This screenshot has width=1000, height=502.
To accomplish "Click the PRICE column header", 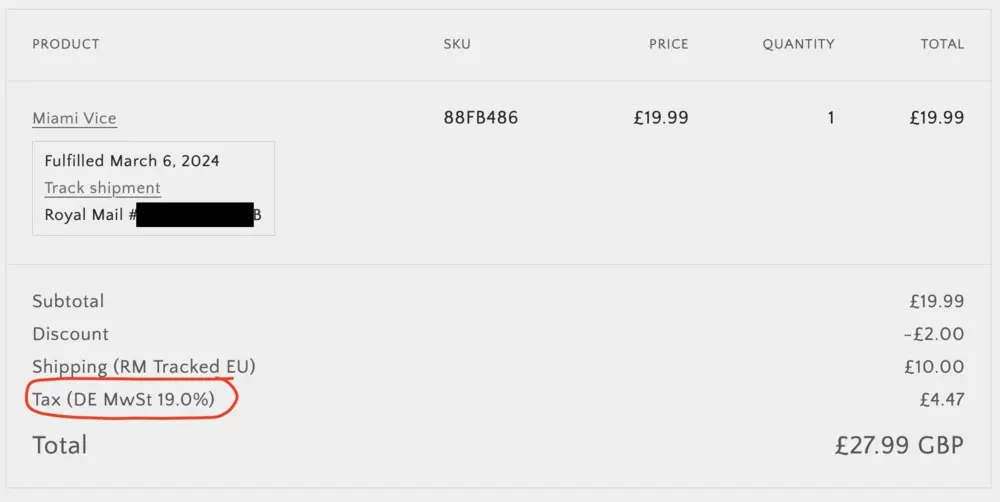I will click(x=668, y=44).
